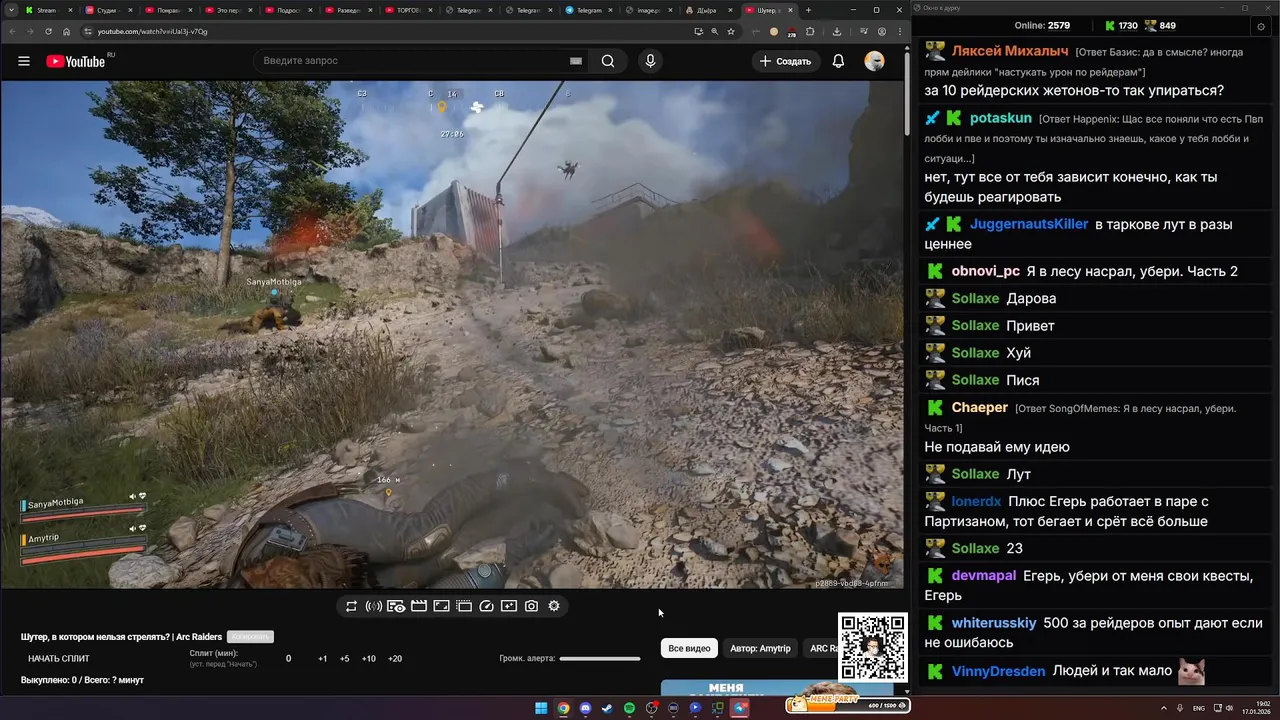The image size is (1280, 720).
Task: Click username whiterusskiy in chat
Action: point(993,623)
